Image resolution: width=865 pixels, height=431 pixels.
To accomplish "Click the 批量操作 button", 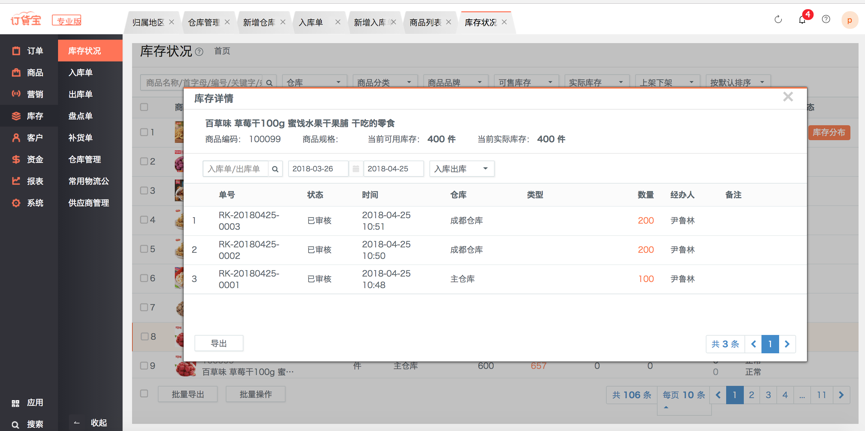I will pyautogui.click(x=255, y=395).
